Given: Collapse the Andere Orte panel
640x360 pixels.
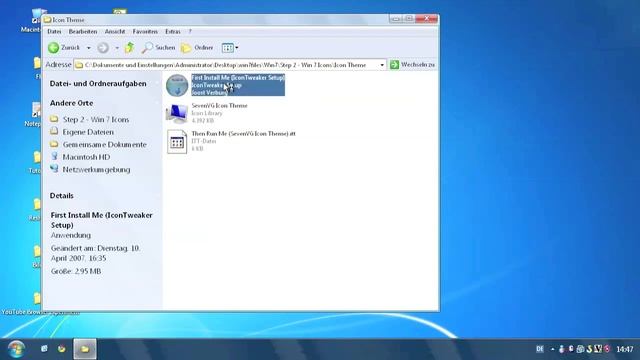Looking at the screenshot, I should [71, 103].
